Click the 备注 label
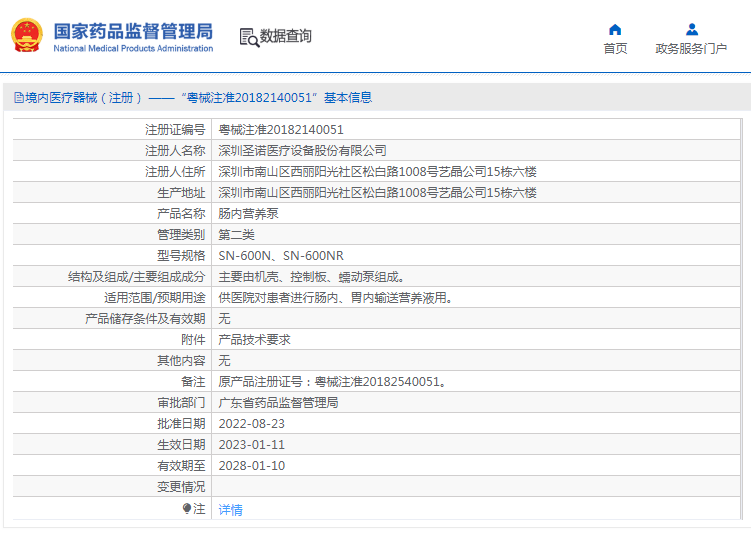This screenshot has height=537, width=751. (x=193, y=382)
